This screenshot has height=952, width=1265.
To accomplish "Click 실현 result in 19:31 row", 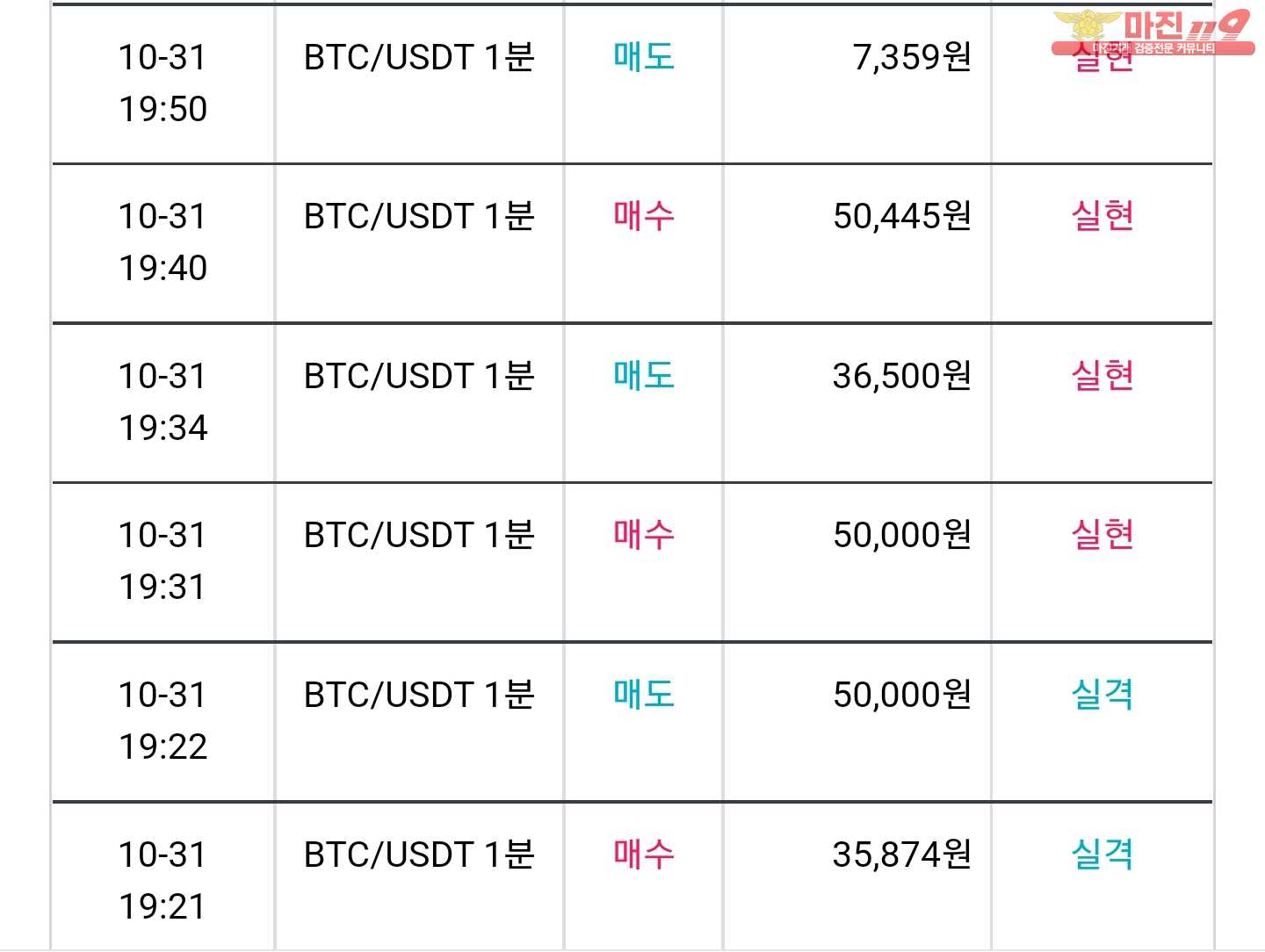I will (1102, 535).
